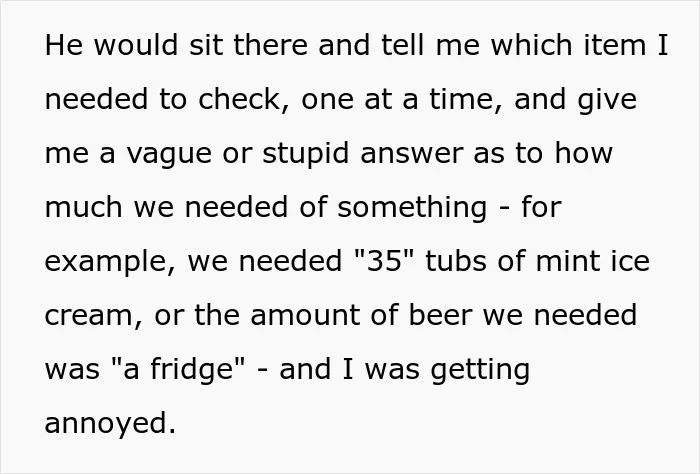The height and width of the screenshot is (474, 700).
Task: Click the word "much" starting fourth line
Action: click(83, 207)
